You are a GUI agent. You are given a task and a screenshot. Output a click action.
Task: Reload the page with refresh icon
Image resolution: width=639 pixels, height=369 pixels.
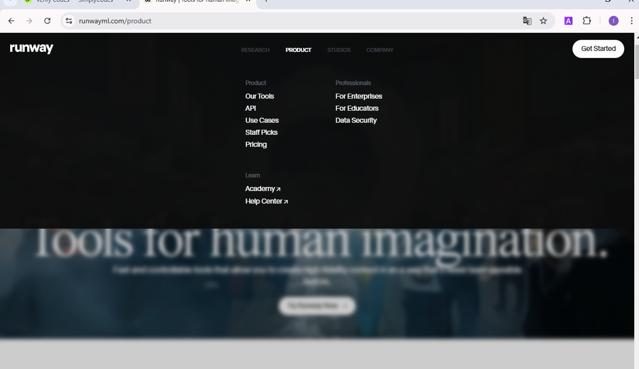(x=47, y=21)
